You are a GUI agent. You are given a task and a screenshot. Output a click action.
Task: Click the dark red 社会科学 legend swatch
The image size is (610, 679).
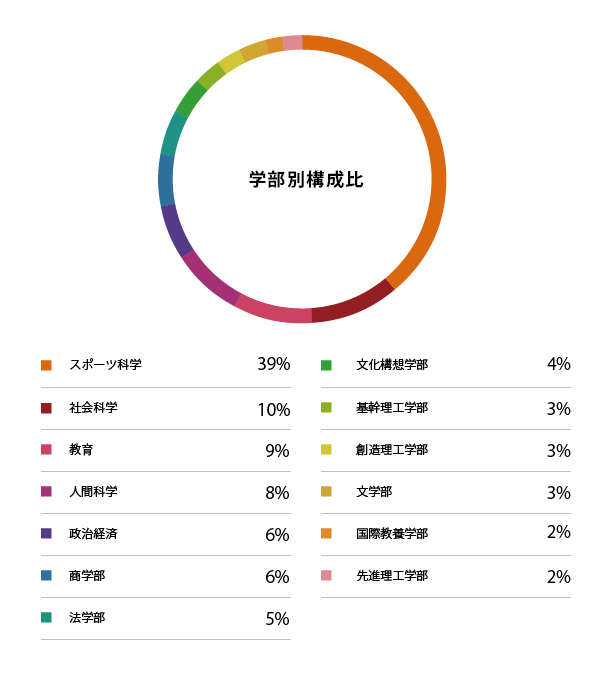tap(46, 408)
